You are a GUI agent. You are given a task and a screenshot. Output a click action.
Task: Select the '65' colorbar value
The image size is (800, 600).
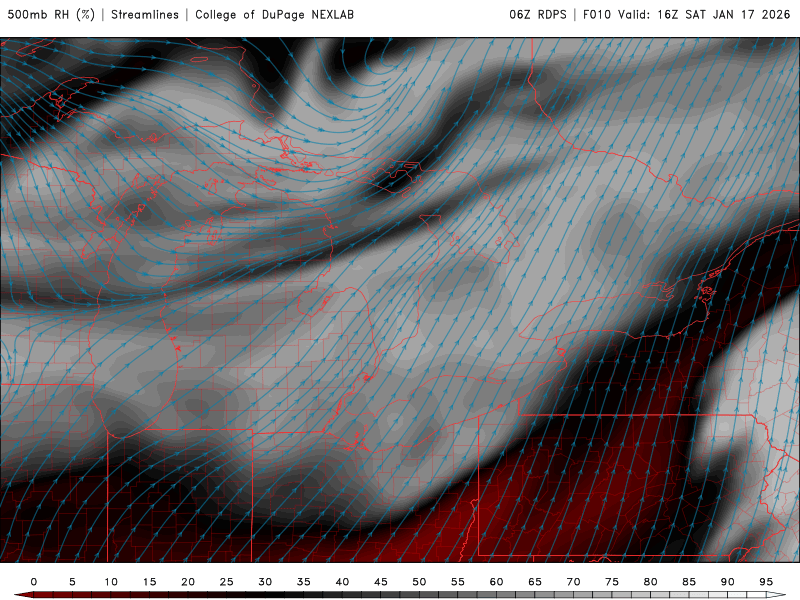coord(535,582)
